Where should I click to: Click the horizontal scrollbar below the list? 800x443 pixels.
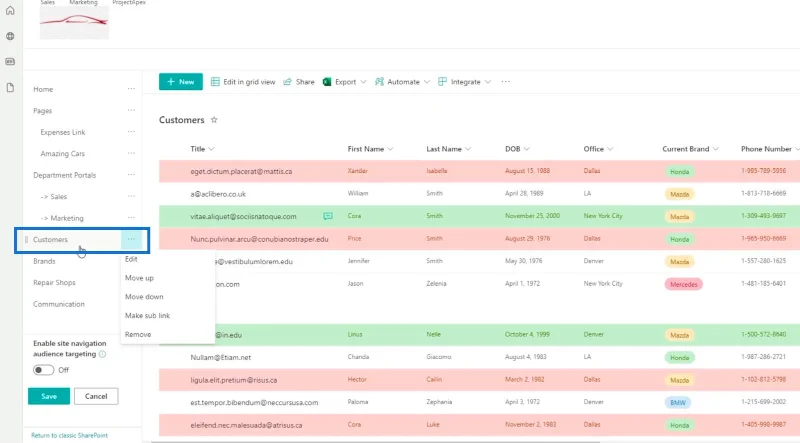375,441
